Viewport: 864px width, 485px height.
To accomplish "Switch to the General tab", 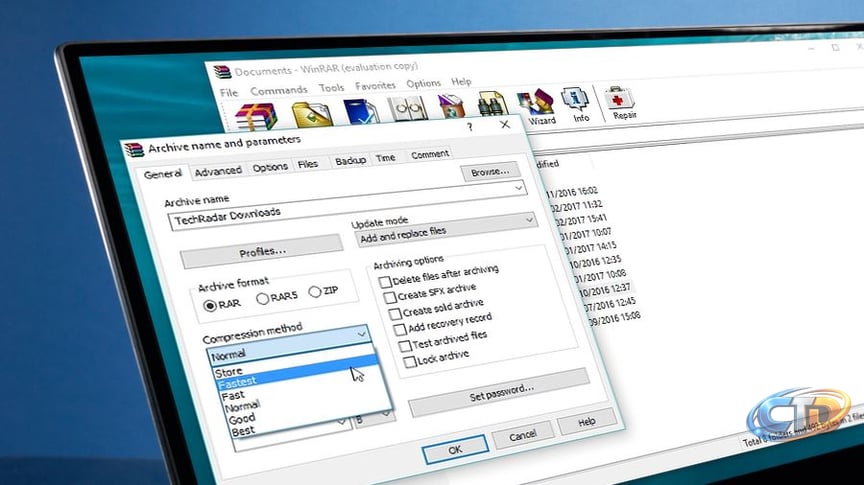I will tap(163, 174).
